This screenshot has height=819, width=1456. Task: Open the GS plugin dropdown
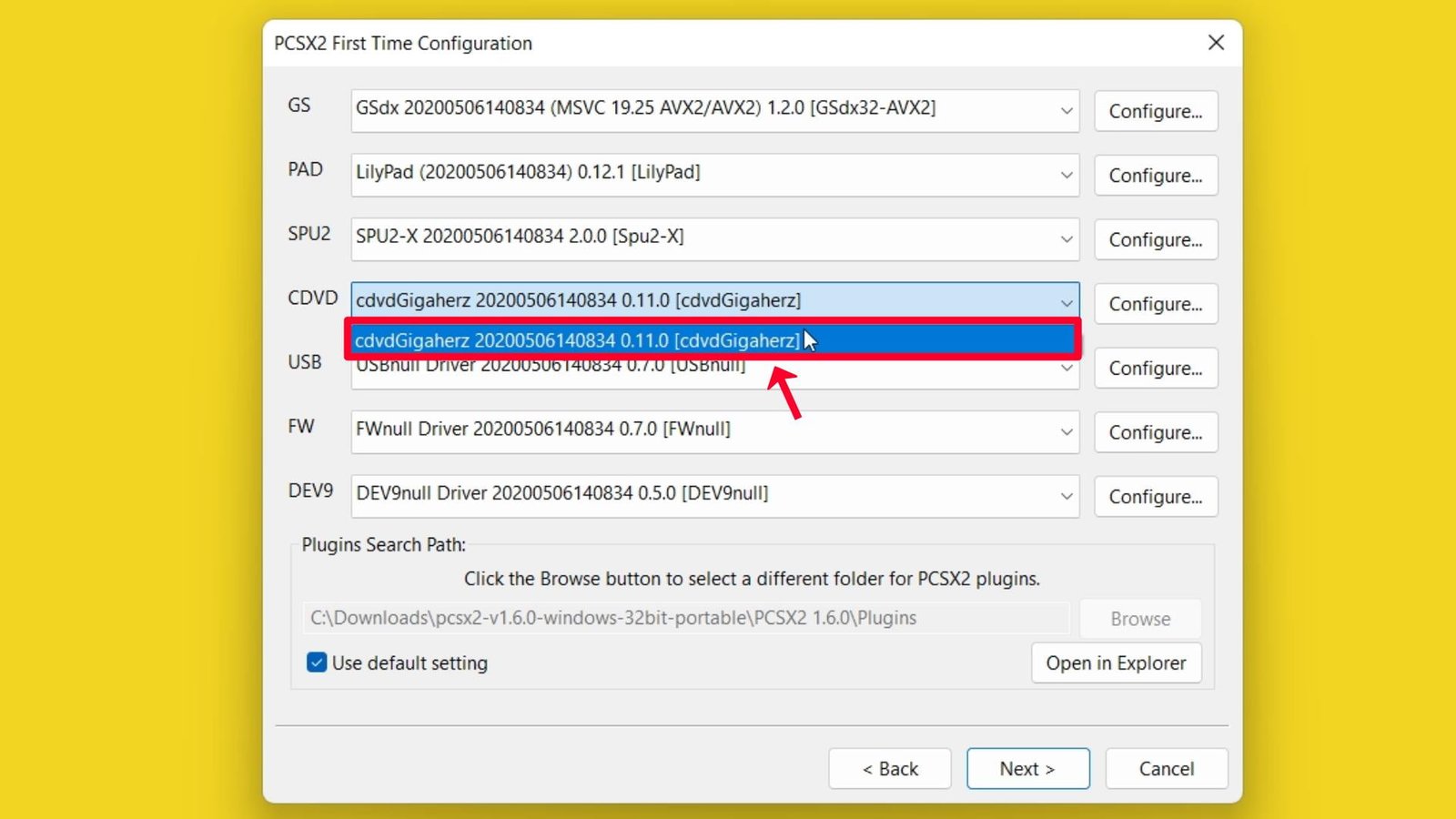coord(715,110)
